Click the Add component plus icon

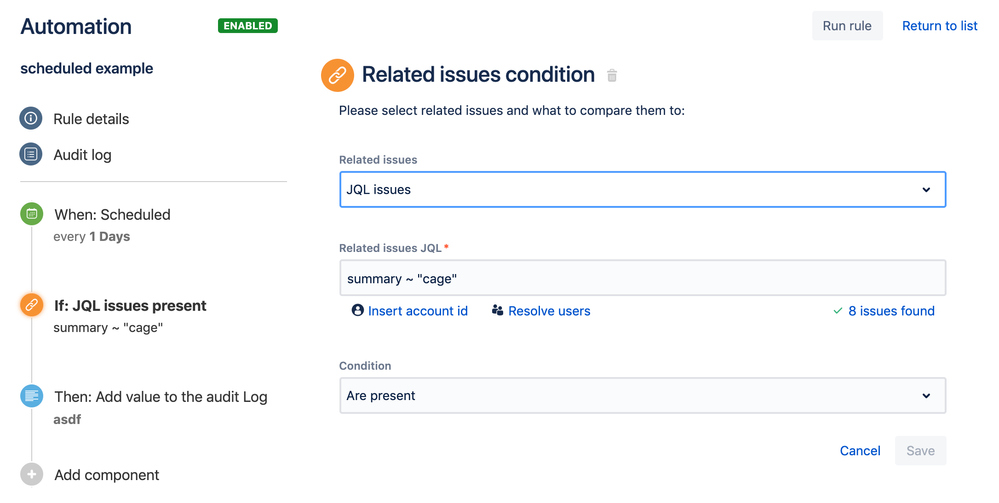click(x=31, y=475)
